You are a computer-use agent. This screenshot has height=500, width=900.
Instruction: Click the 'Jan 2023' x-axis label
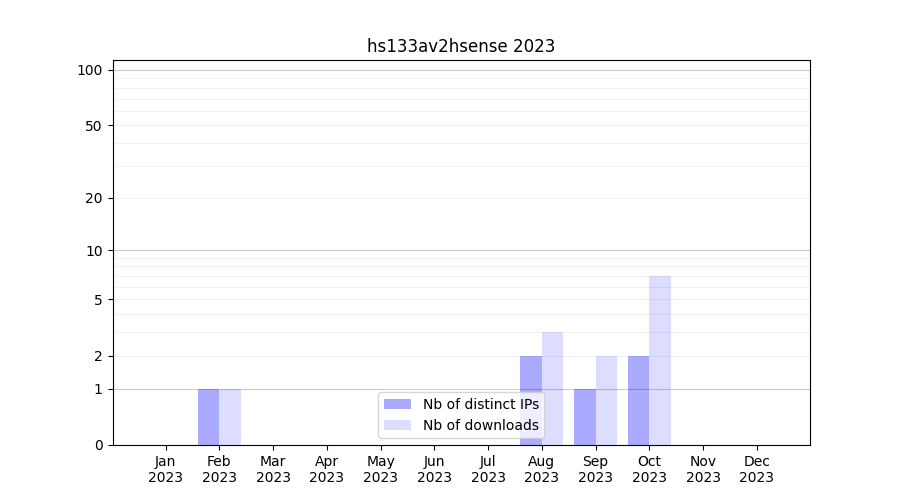coord(166,469)
